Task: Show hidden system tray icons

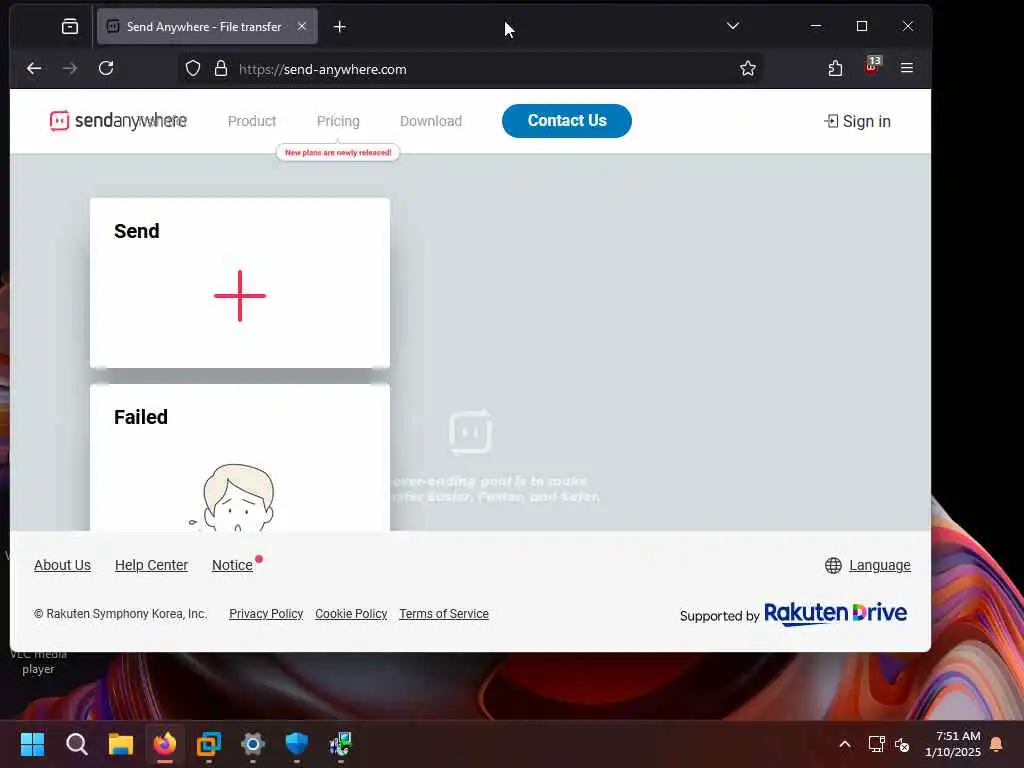Action: (x=844, y=744)
